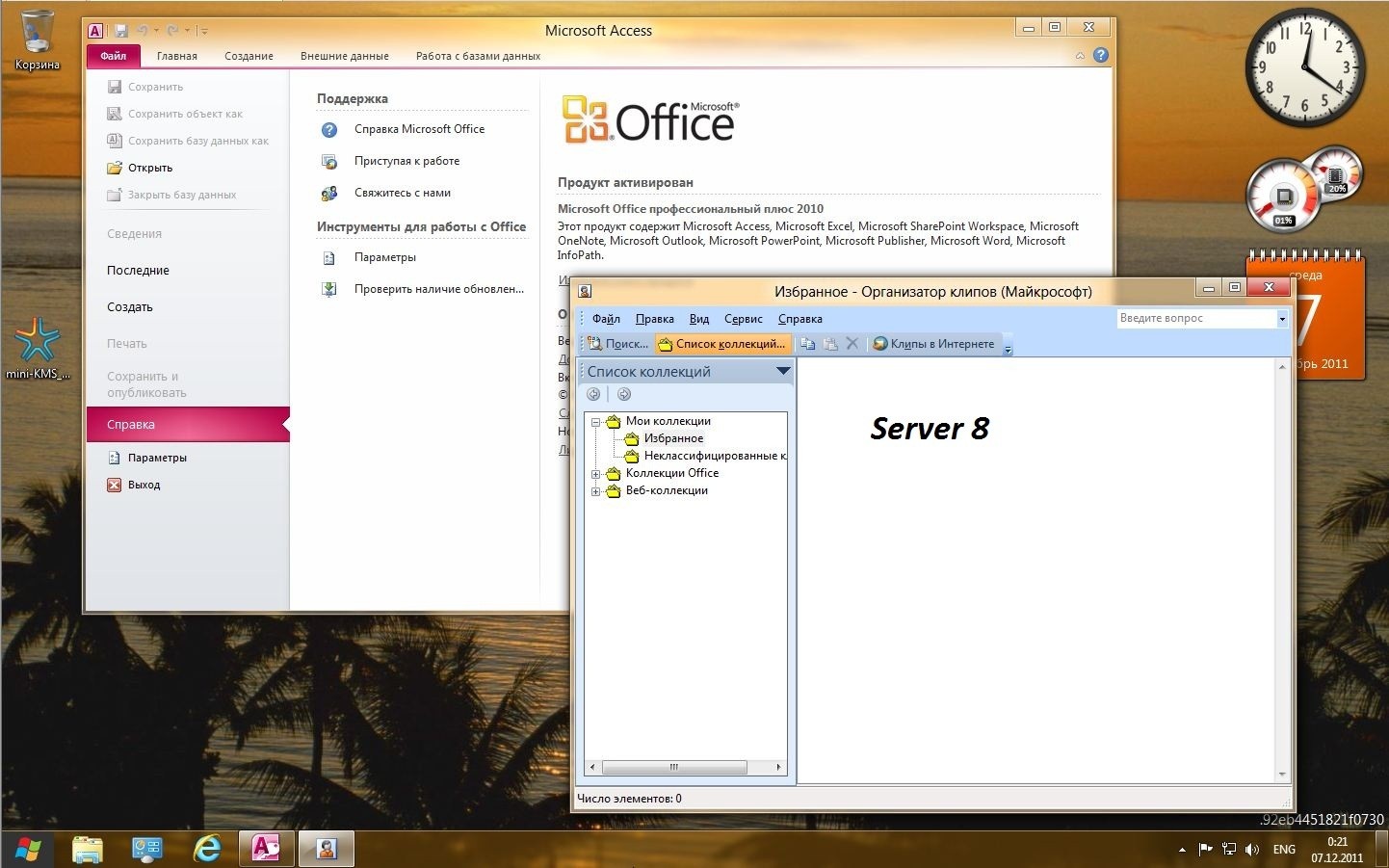The image size is (1389, 868).
Task: Open the Создание ribbon tab
Action: pyautogui.click(x=249, y=56)
